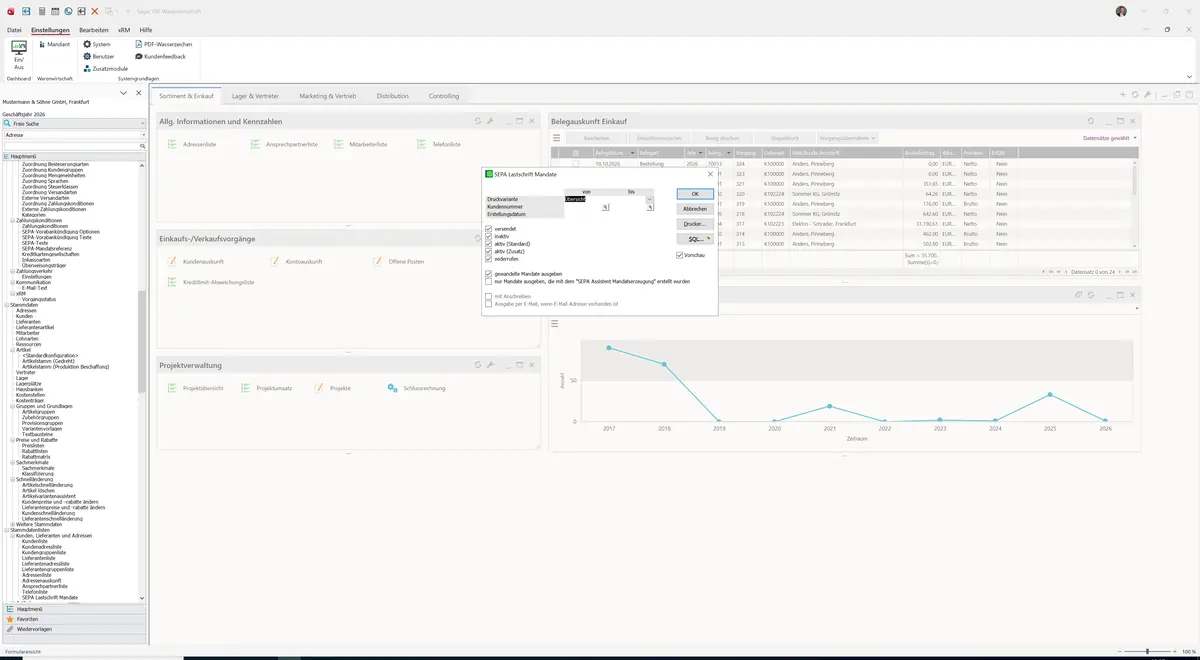The height and width of the screenshot is (660, 1200).
Task: Click the calculator icon in quick access toolbar
Action: tap(40, 11)
